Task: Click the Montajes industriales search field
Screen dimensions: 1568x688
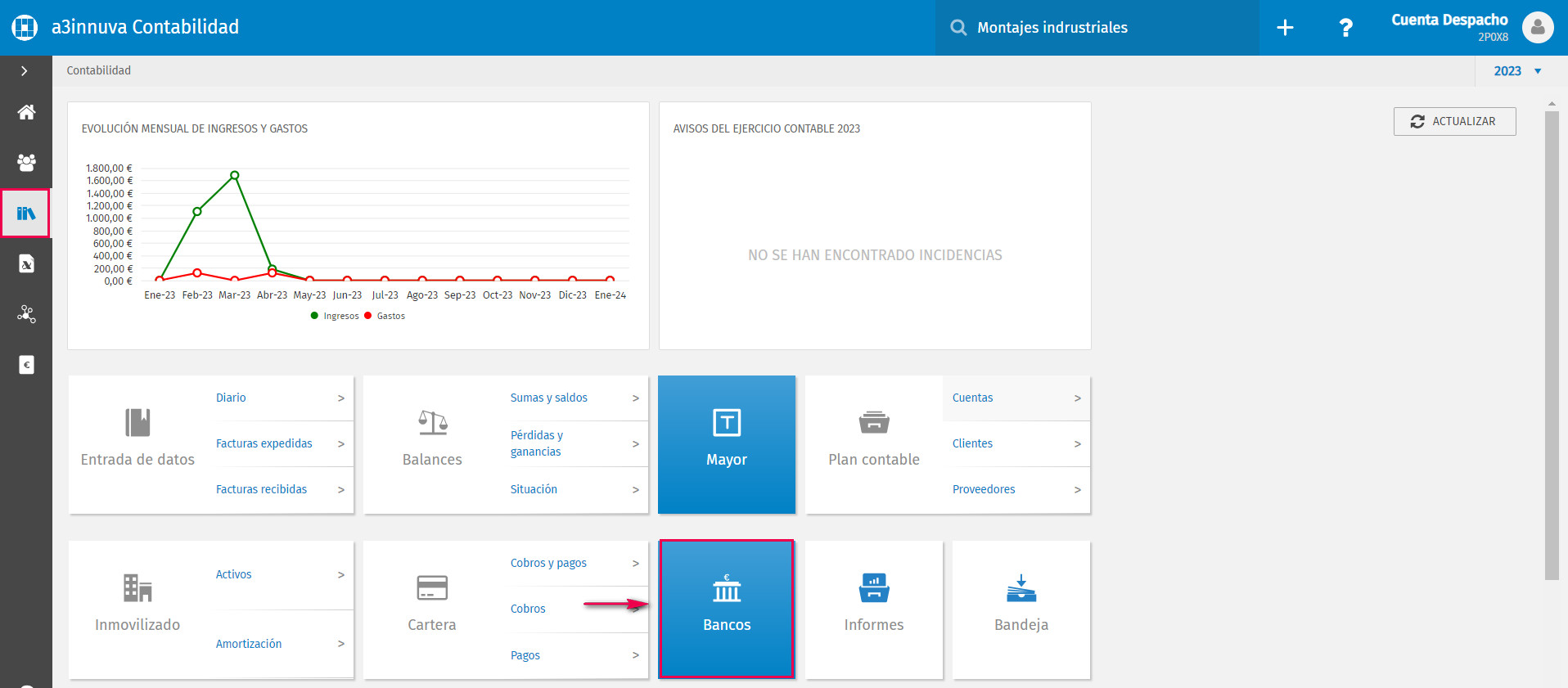Action: click(x=1097, y=28)
